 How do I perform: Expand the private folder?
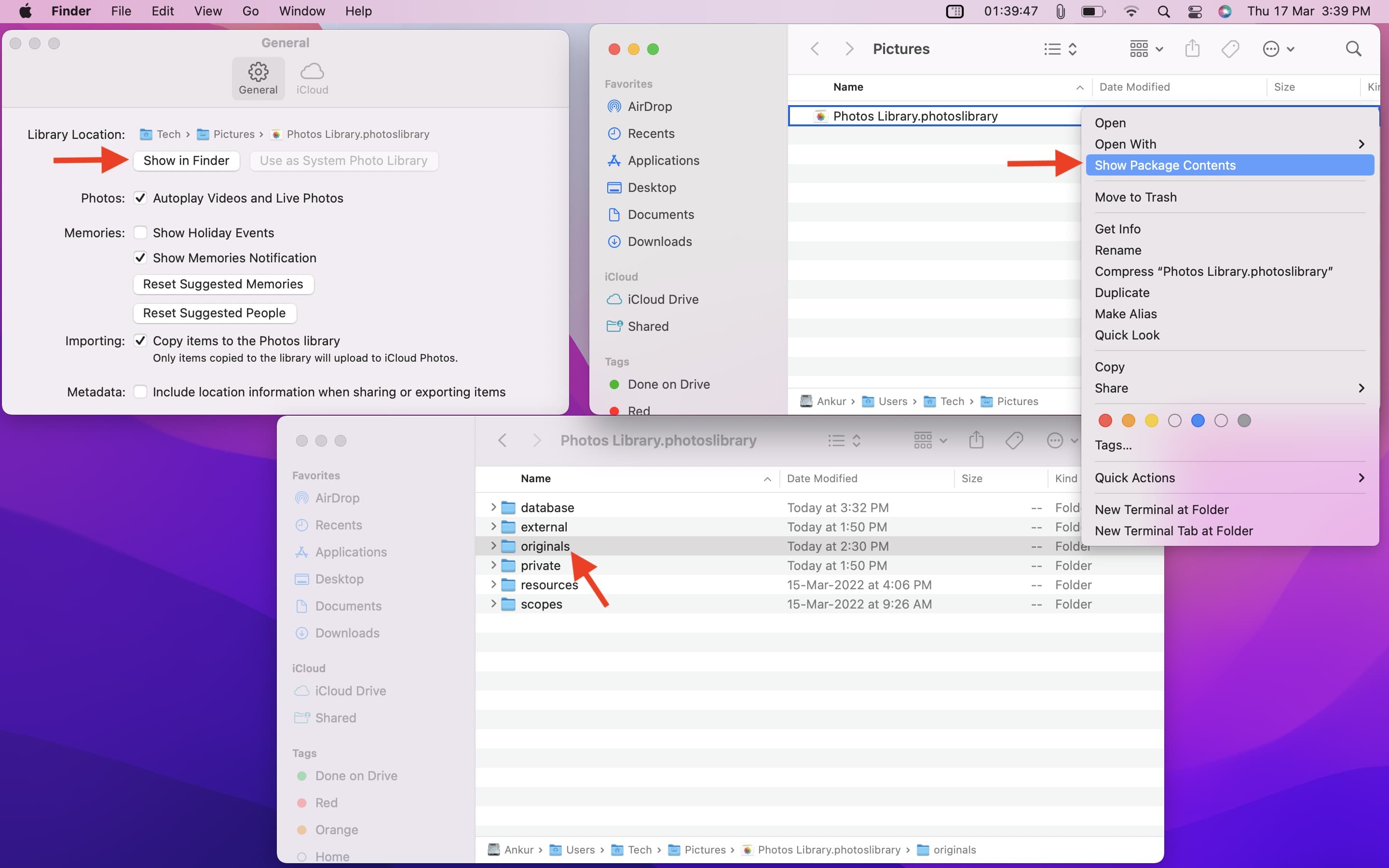[493, 565]
